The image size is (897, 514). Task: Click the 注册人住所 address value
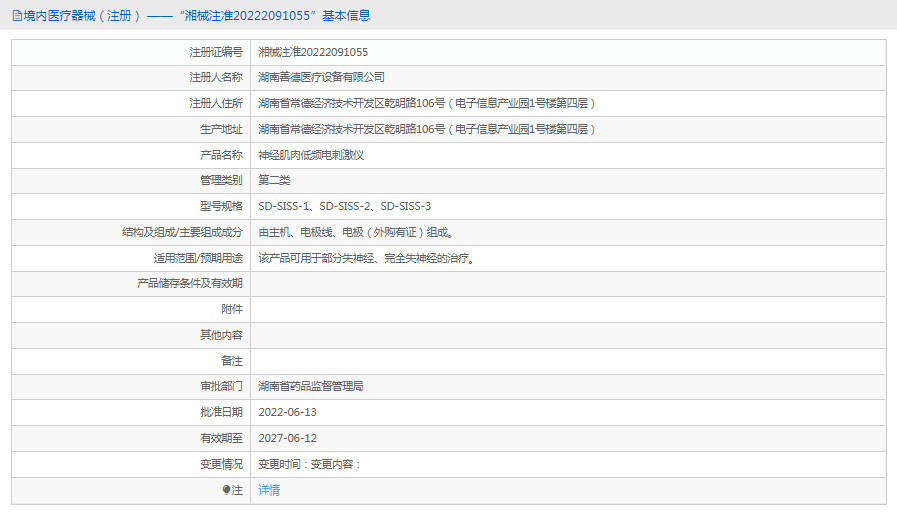pos(427,104)
